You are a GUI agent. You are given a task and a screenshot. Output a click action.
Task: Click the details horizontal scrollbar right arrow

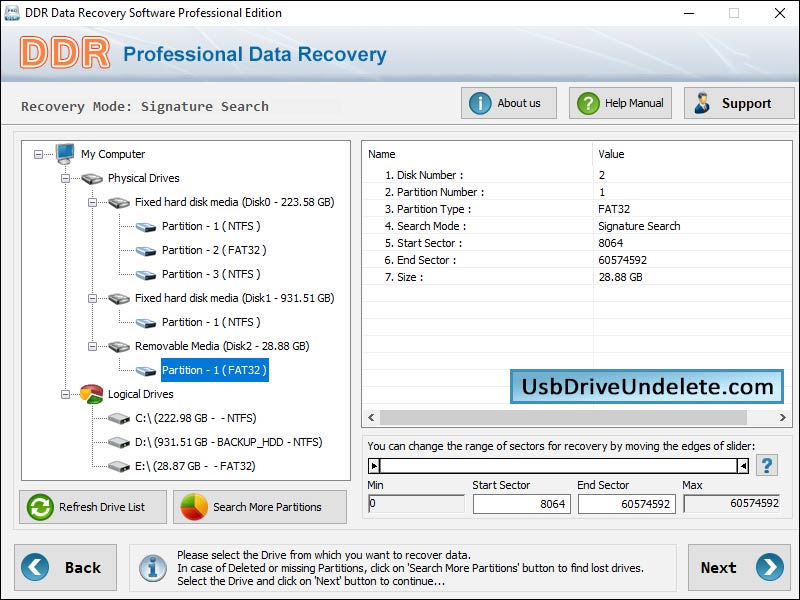(x=783, y=417)
